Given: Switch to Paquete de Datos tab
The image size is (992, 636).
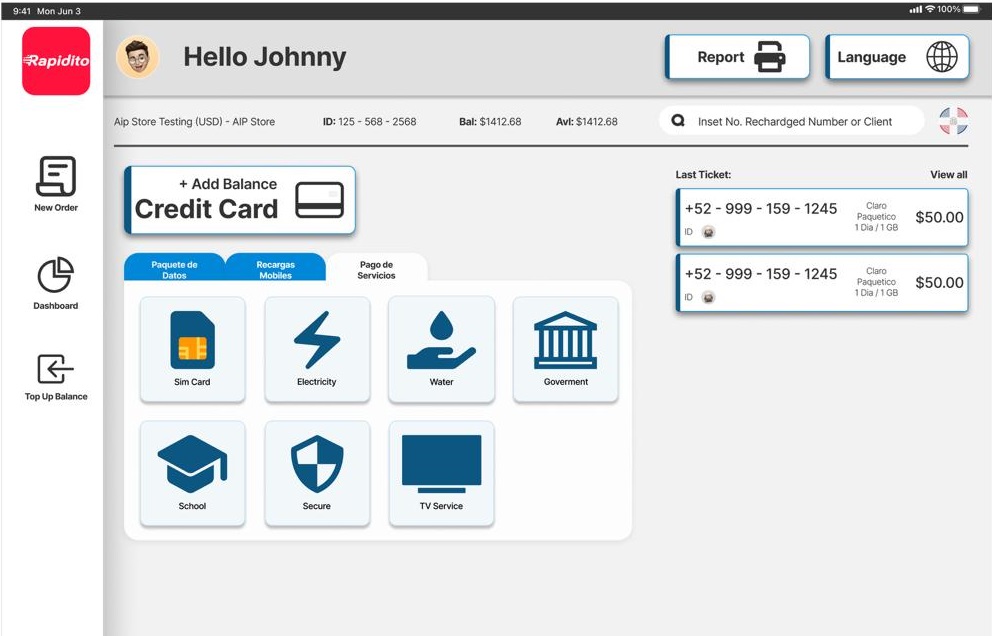Looking at the screenshot, I should 174,269.
